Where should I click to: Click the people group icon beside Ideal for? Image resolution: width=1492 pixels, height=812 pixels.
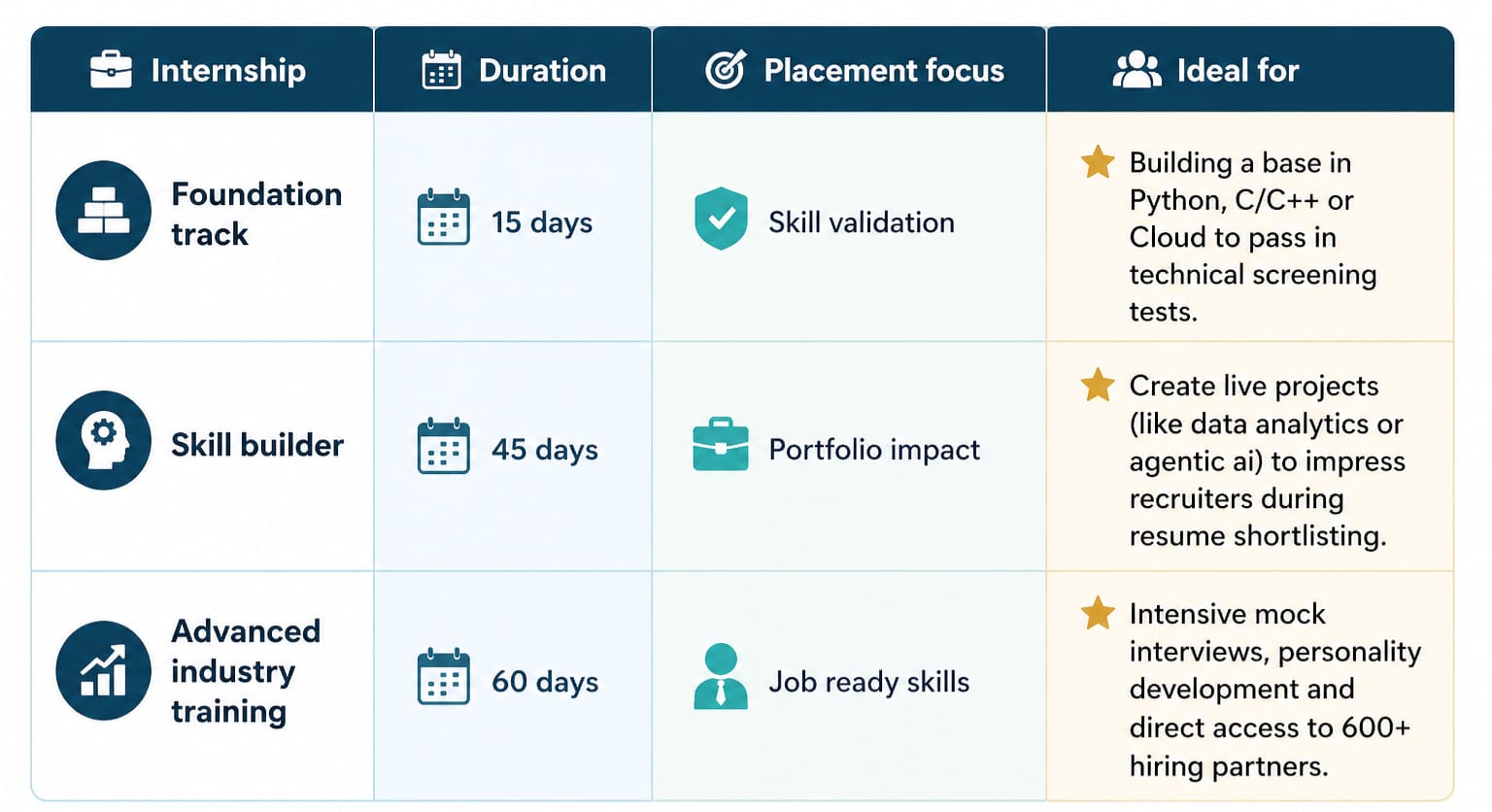click(1136, 70)
